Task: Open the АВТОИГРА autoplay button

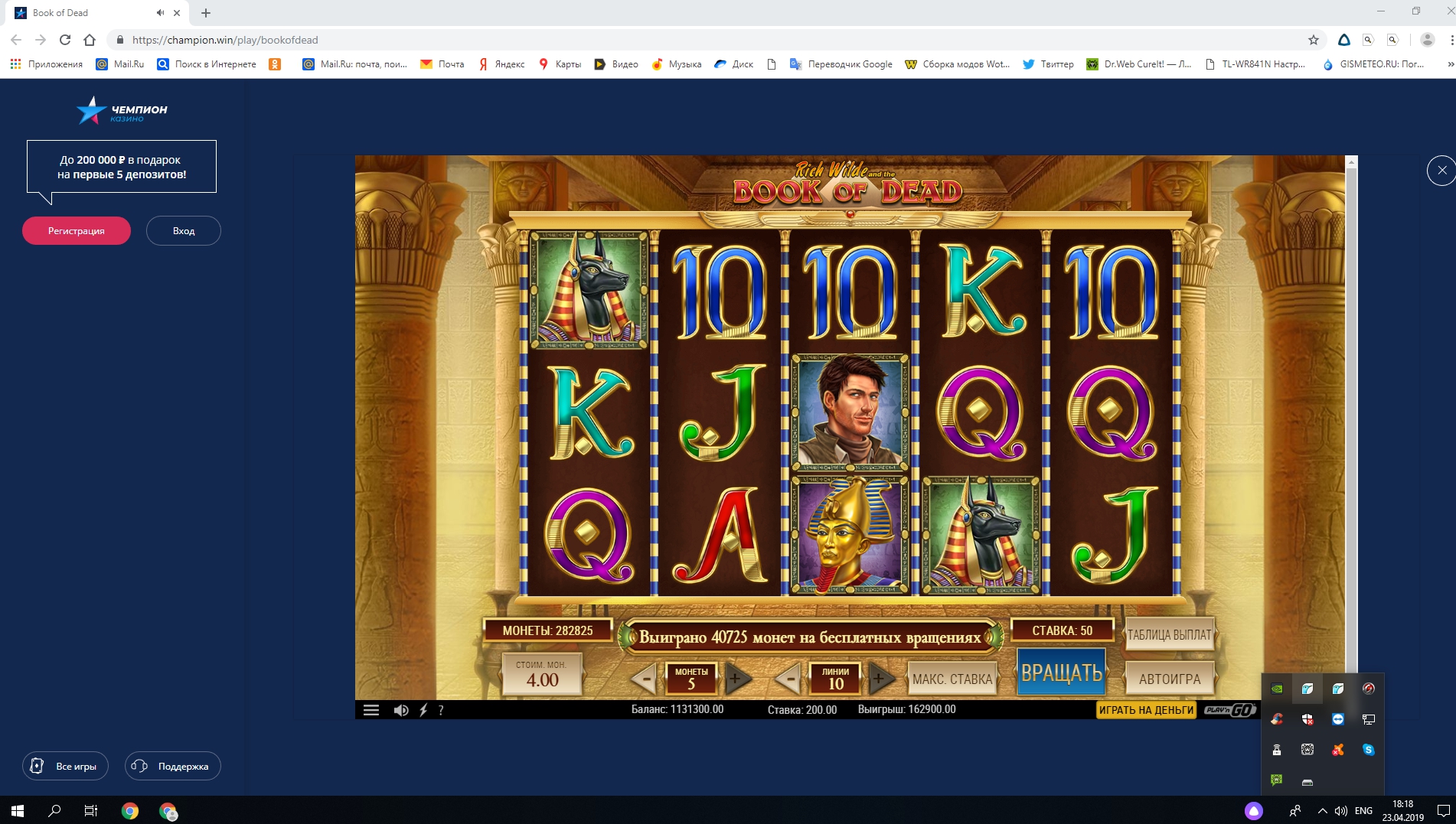Action: [x=1170, y=679]
